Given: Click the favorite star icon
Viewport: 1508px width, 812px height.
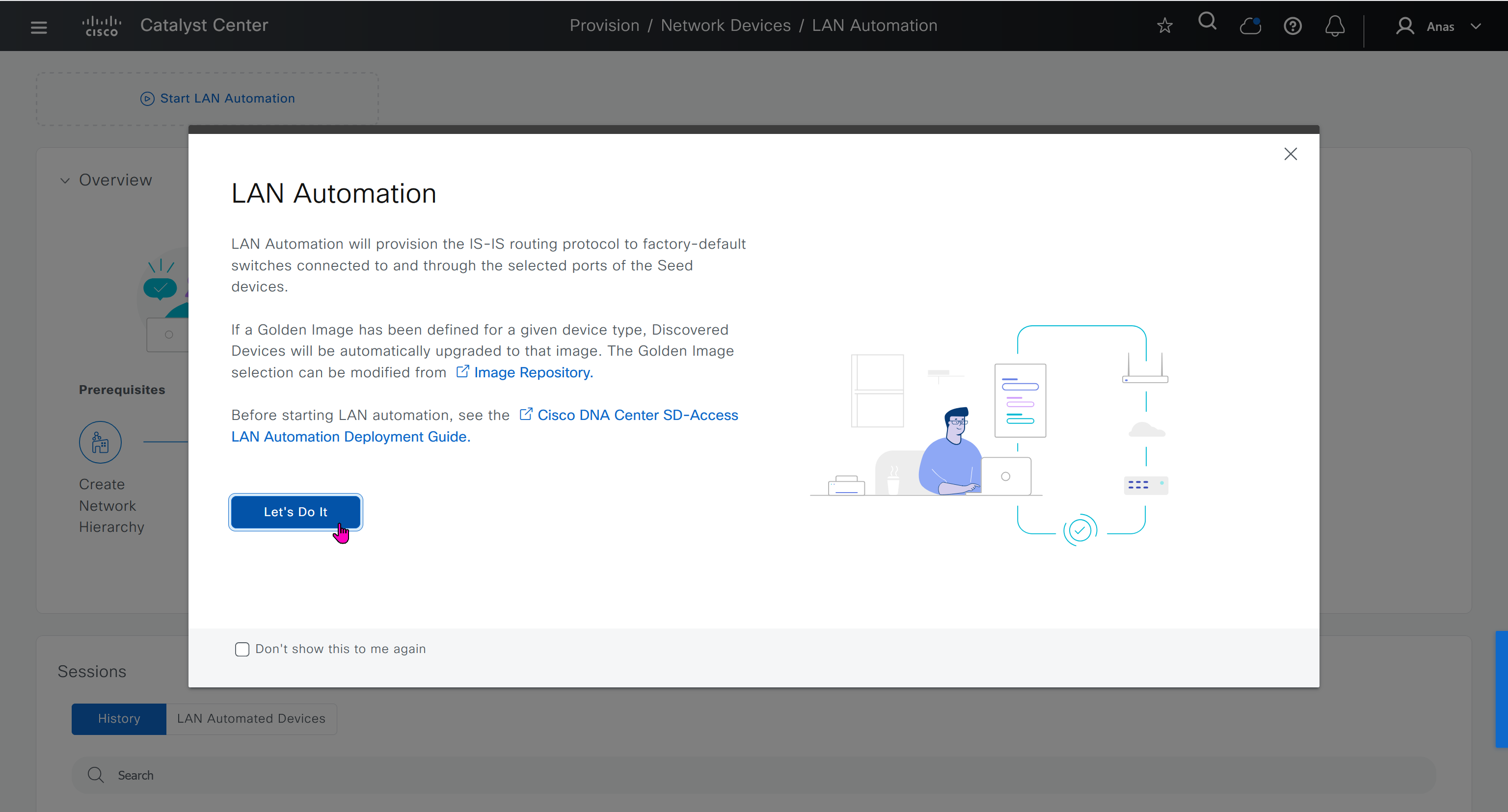Looking at the screenshot, I should 1164,26.
